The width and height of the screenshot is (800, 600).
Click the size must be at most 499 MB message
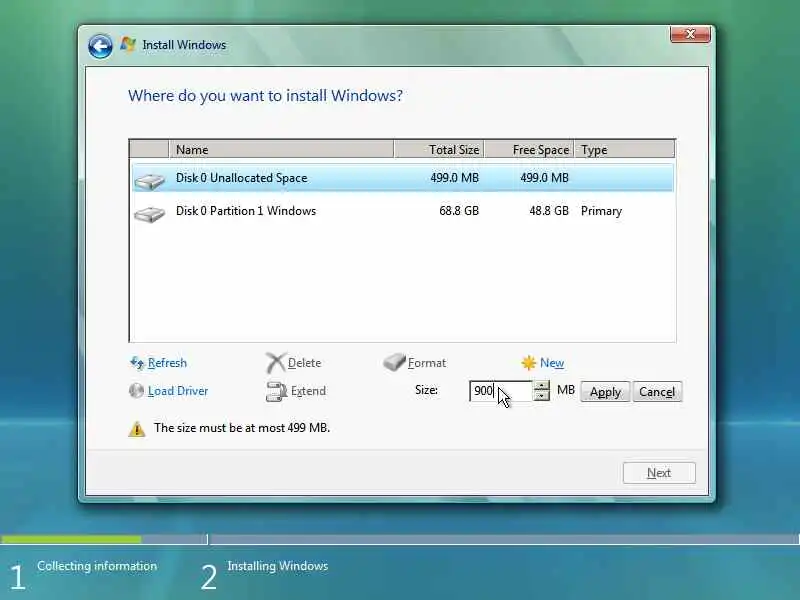(x=242, y=428)
